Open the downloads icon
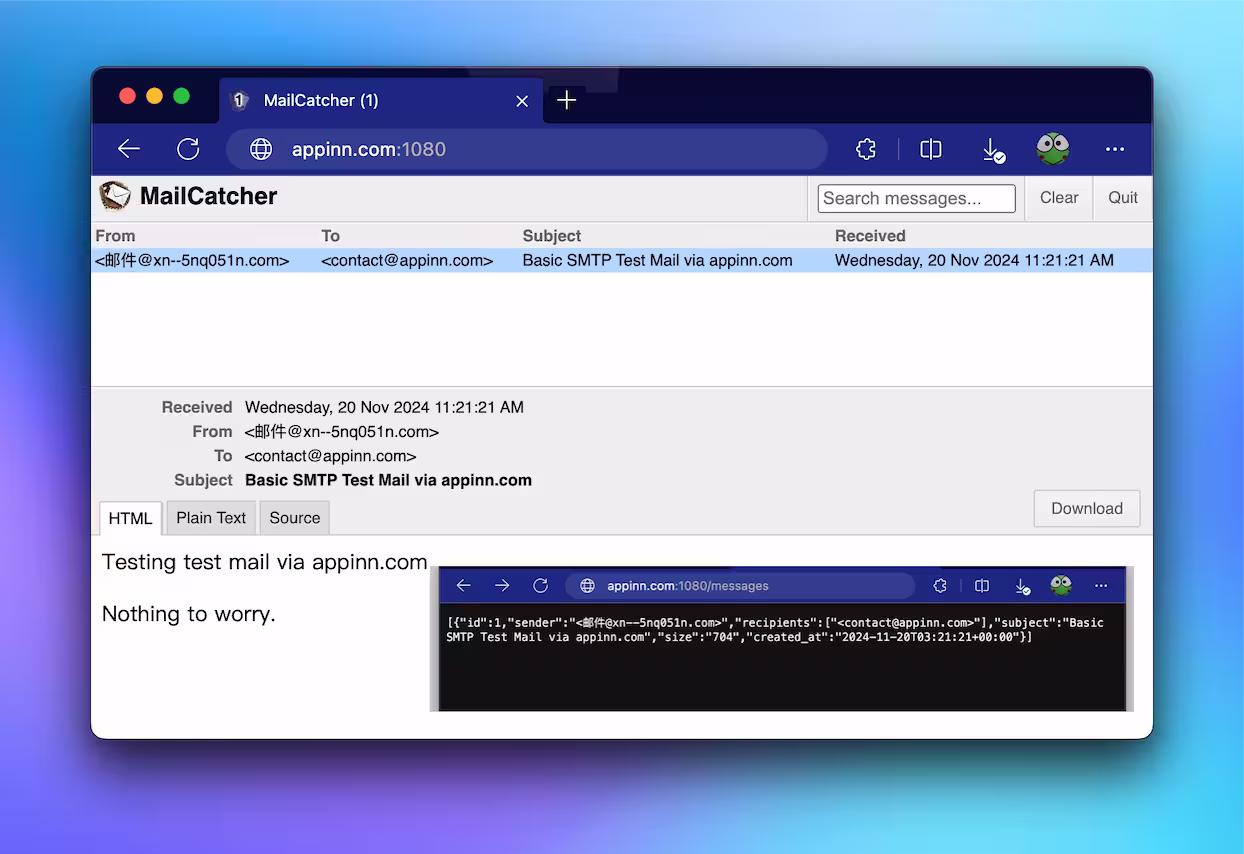This screenshot has width=1244, height=854. pyautogui.click(x=992, y=150)
